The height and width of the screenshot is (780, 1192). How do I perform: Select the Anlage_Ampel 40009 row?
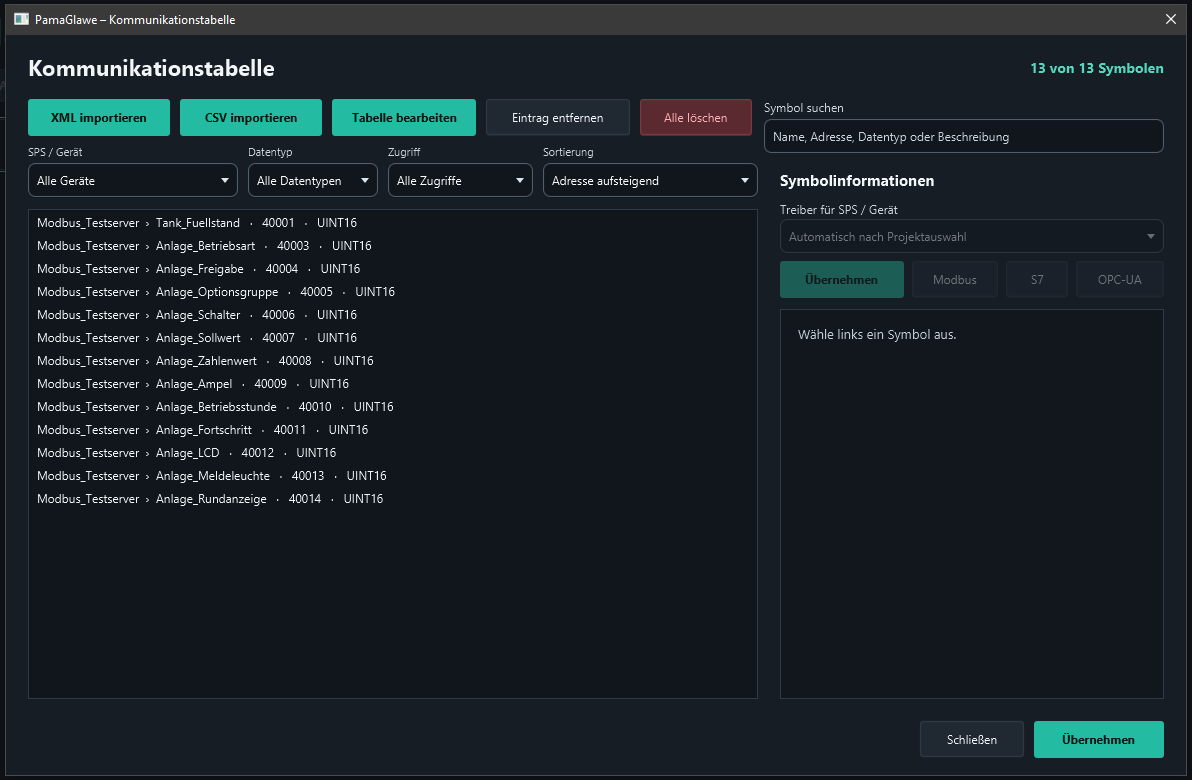(x=392, y=384)
